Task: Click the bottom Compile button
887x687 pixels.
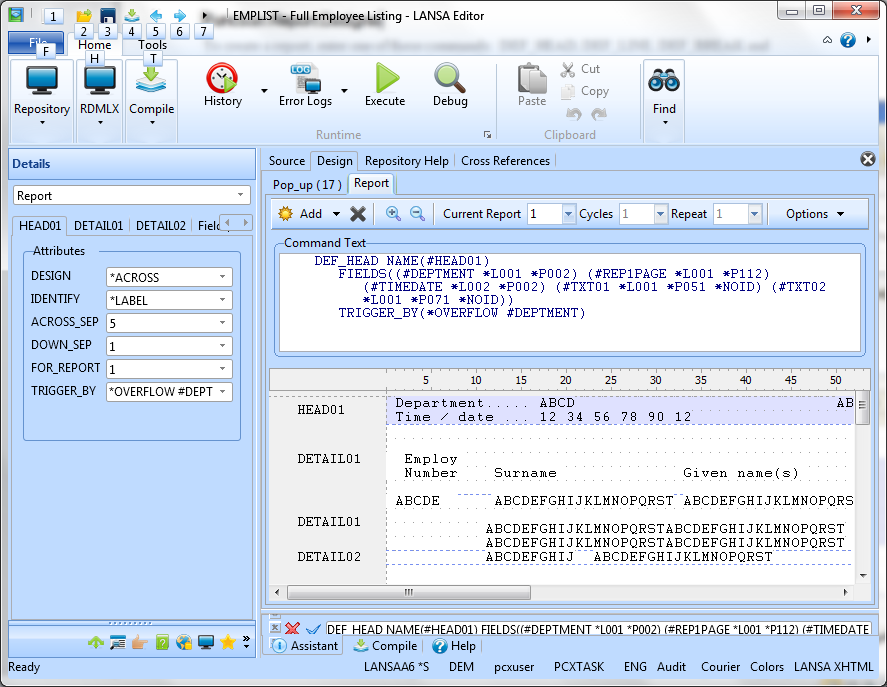Action: (386, 646)
